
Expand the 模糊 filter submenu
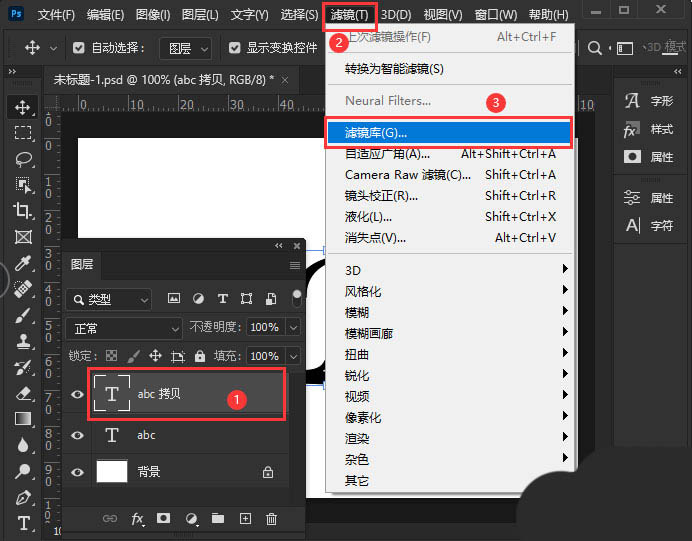pos(449,312)
